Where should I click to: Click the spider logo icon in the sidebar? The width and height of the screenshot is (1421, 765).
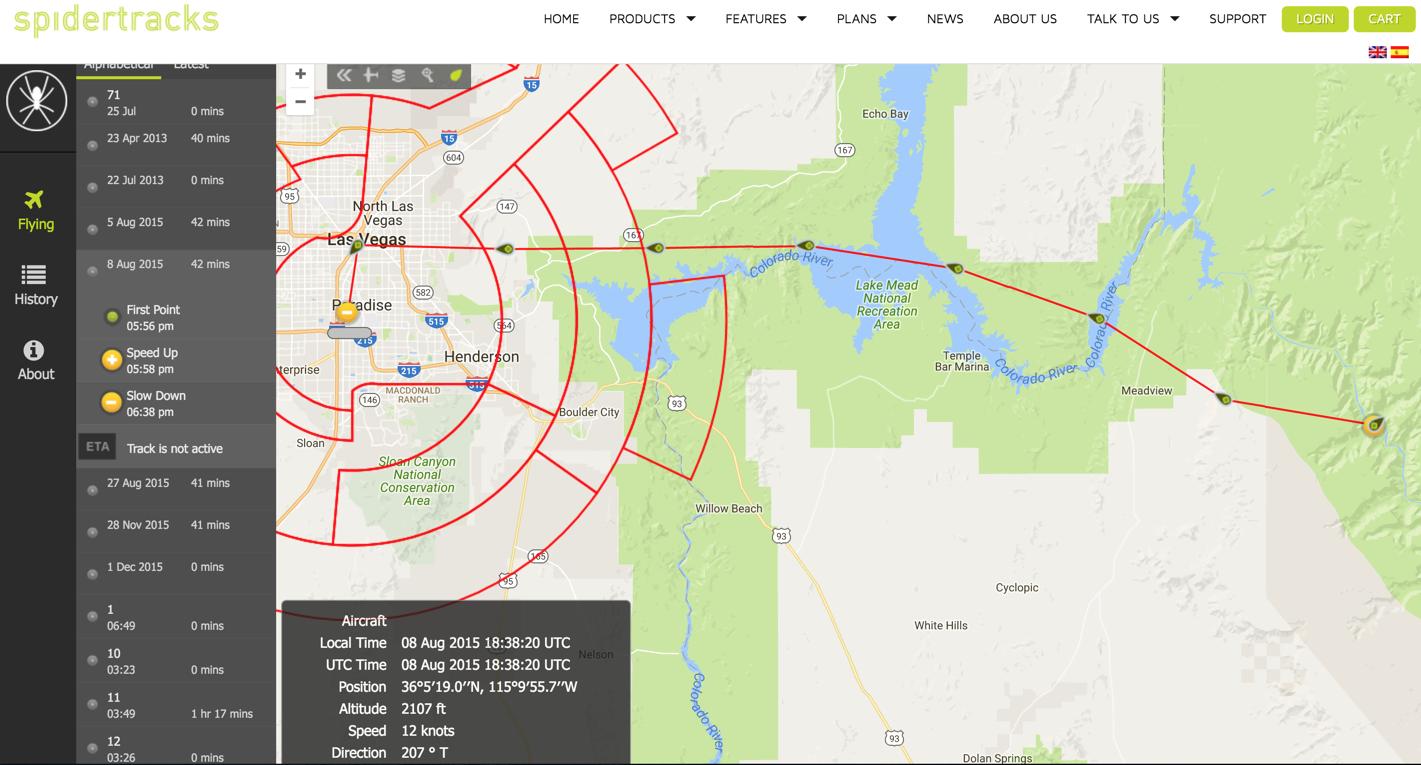(37, 101)
